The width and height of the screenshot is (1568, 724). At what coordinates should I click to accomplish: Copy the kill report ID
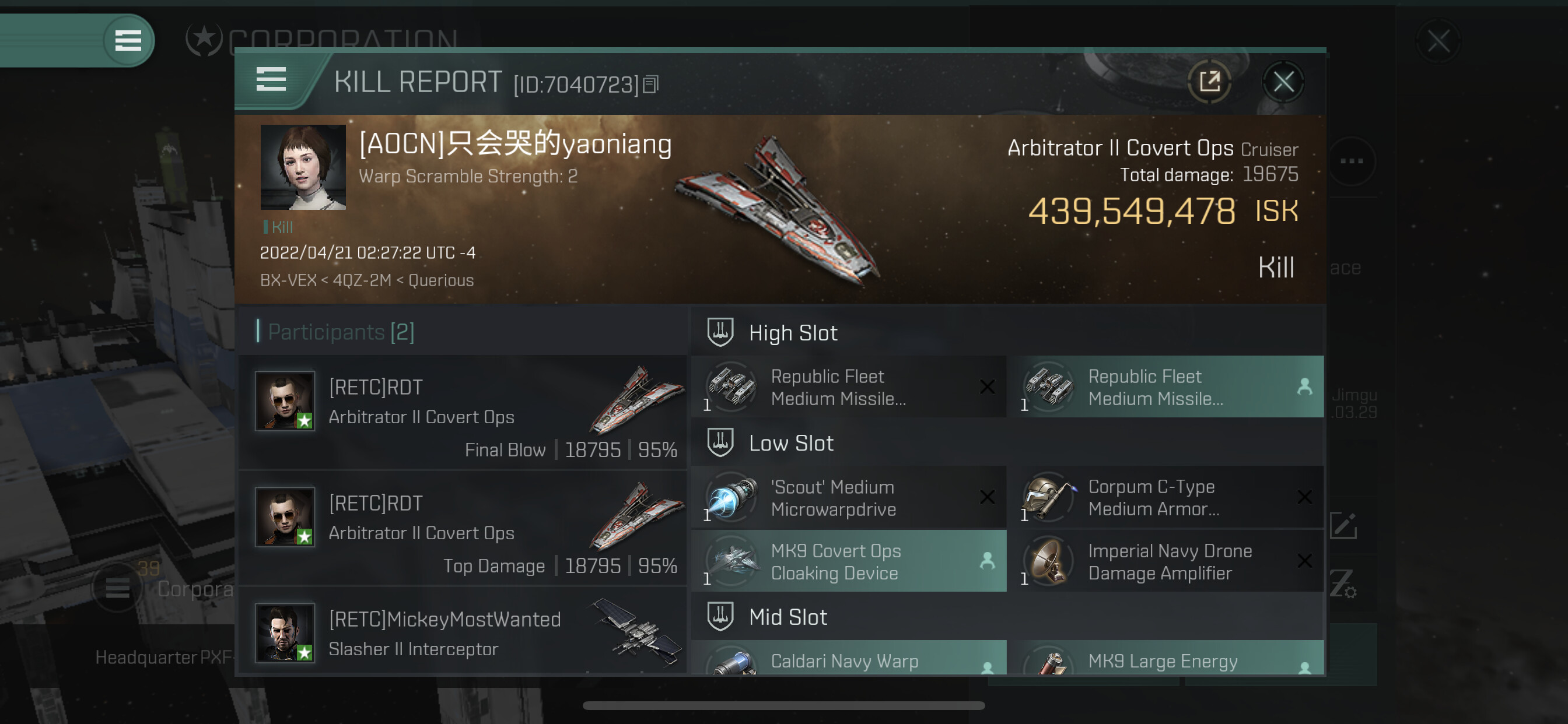650,85
